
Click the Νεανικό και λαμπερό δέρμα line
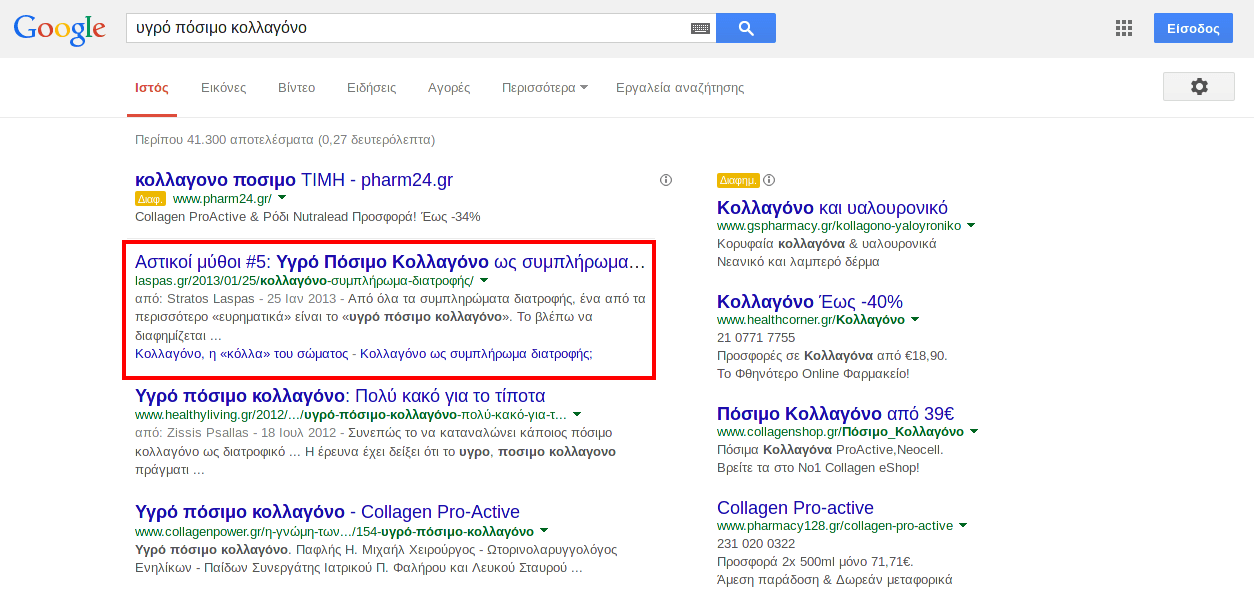[798, 261]
